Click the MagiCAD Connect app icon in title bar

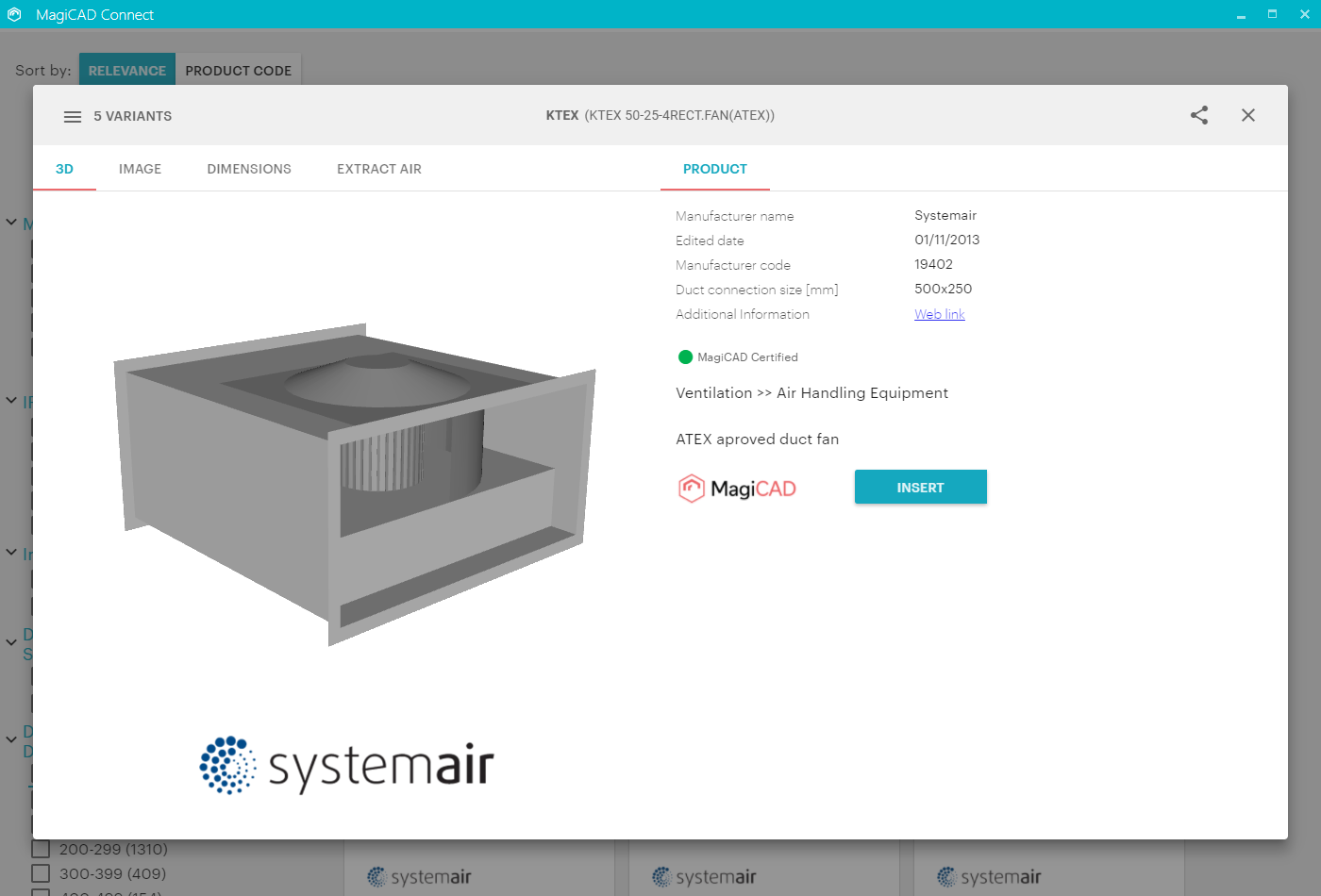tap(14, 14)
